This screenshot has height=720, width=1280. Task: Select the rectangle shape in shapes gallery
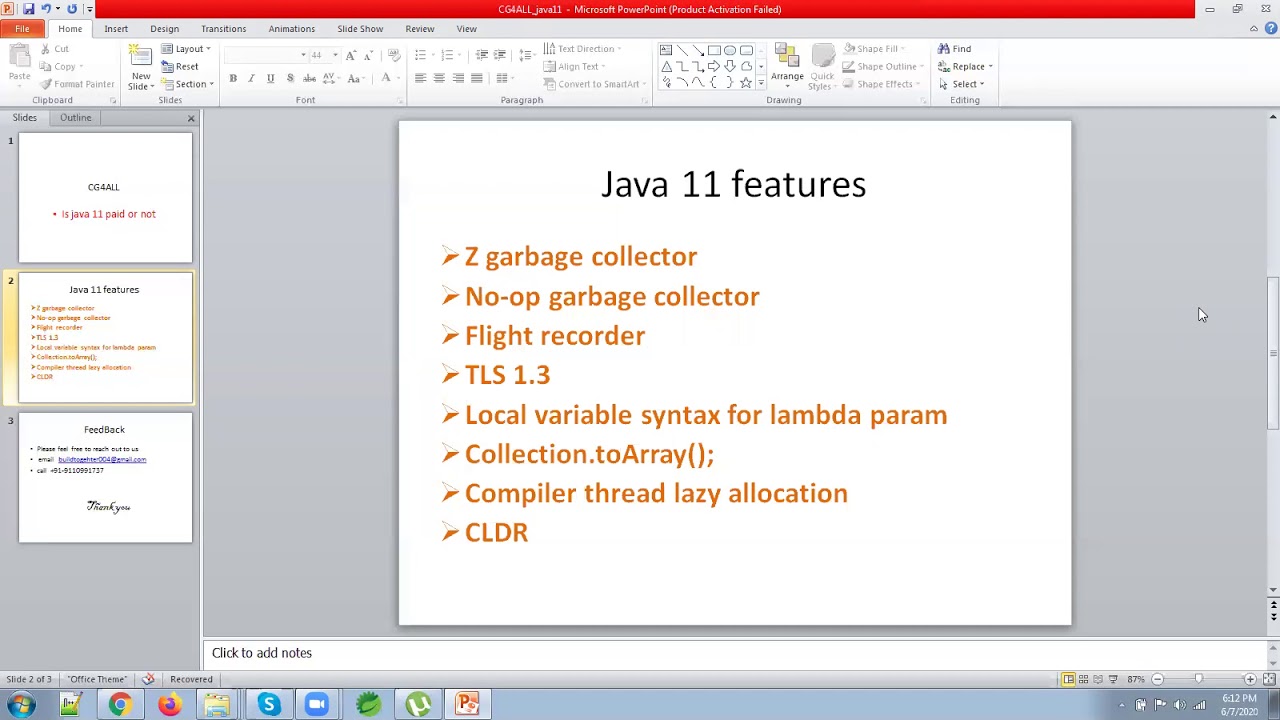click(714, 50)
